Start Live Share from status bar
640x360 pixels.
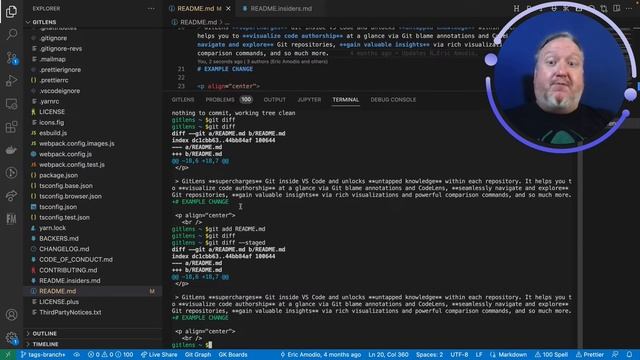click(x=159, y=355)
